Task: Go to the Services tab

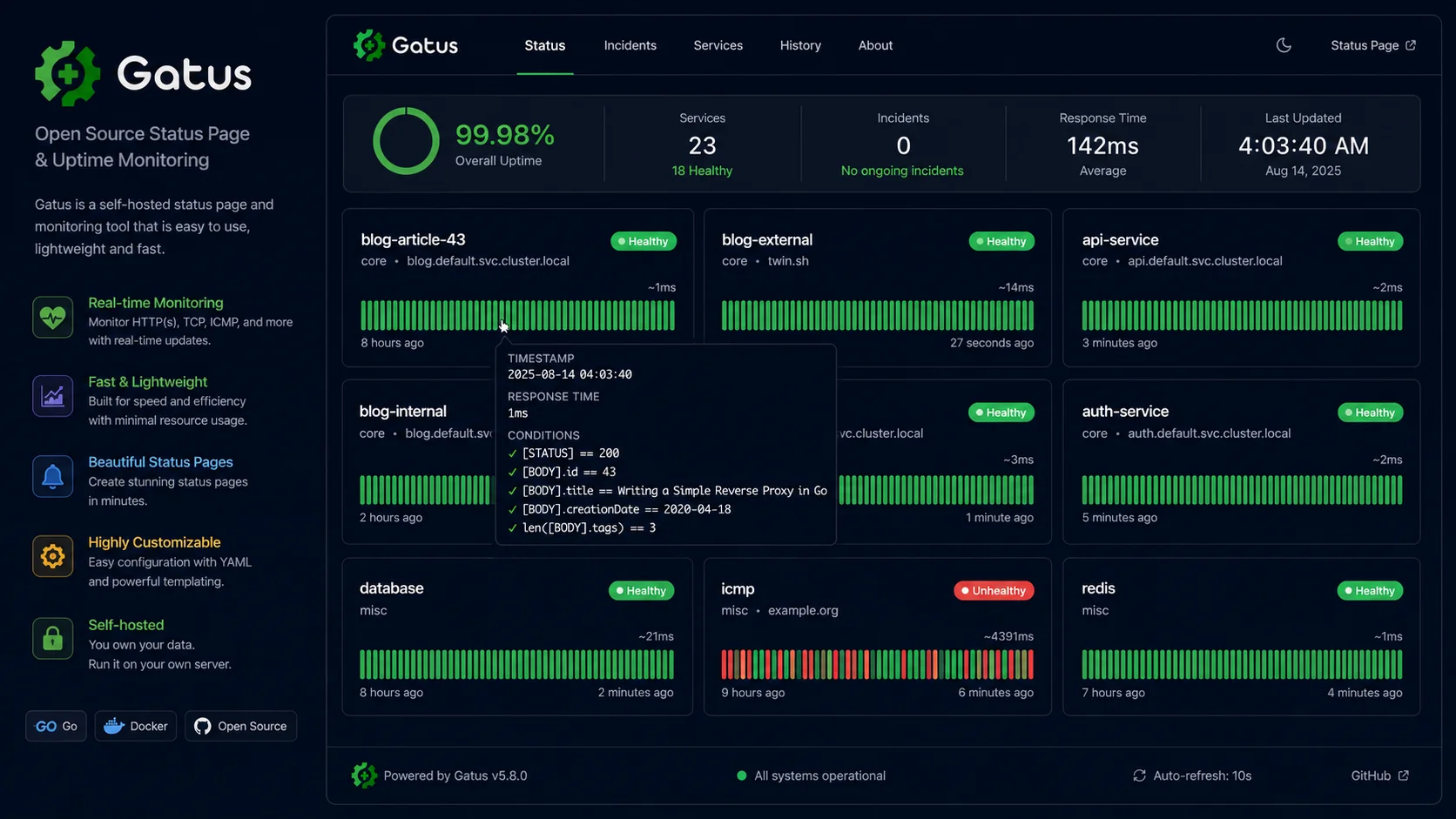Action: point(718,45)
